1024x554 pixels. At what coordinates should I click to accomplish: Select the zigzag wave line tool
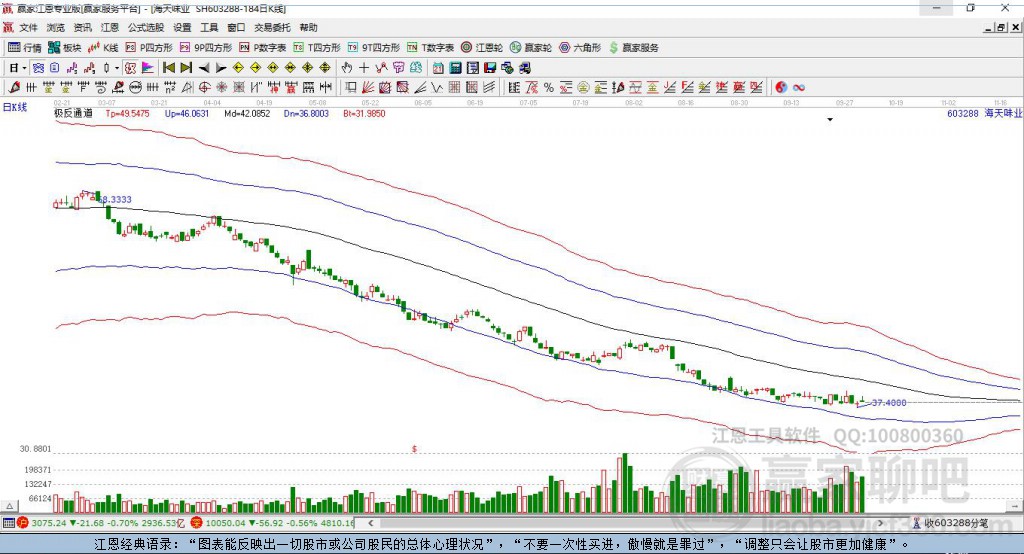pos(437,88)
